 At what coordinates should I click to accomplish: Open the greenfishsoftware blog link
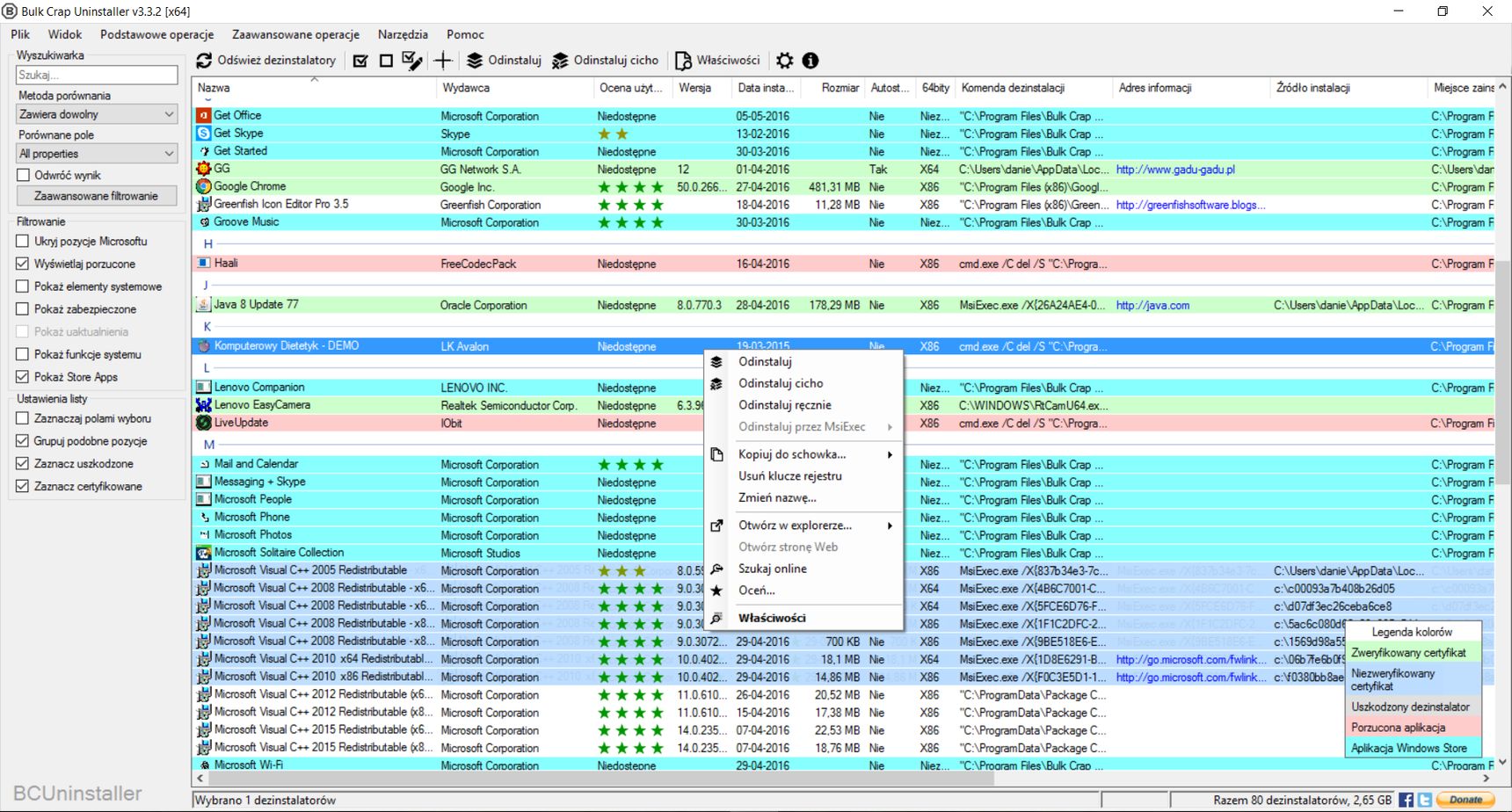click(x=1190, y=205)
